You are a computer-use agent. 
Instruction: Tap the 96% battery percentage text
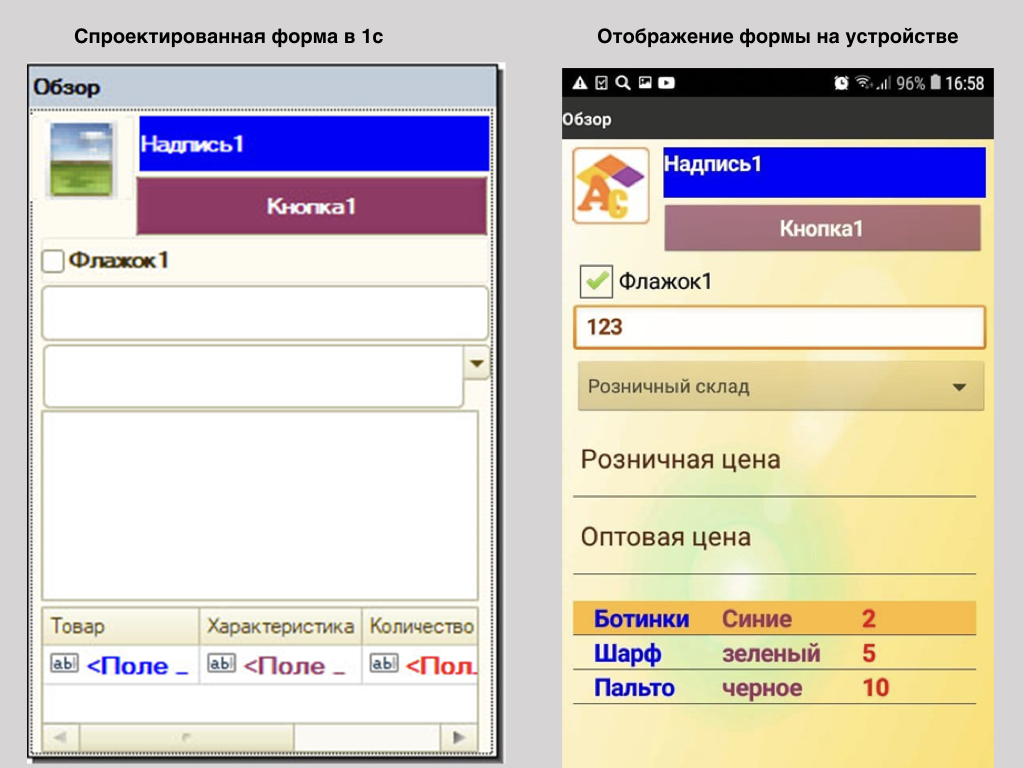coord(910,84)
